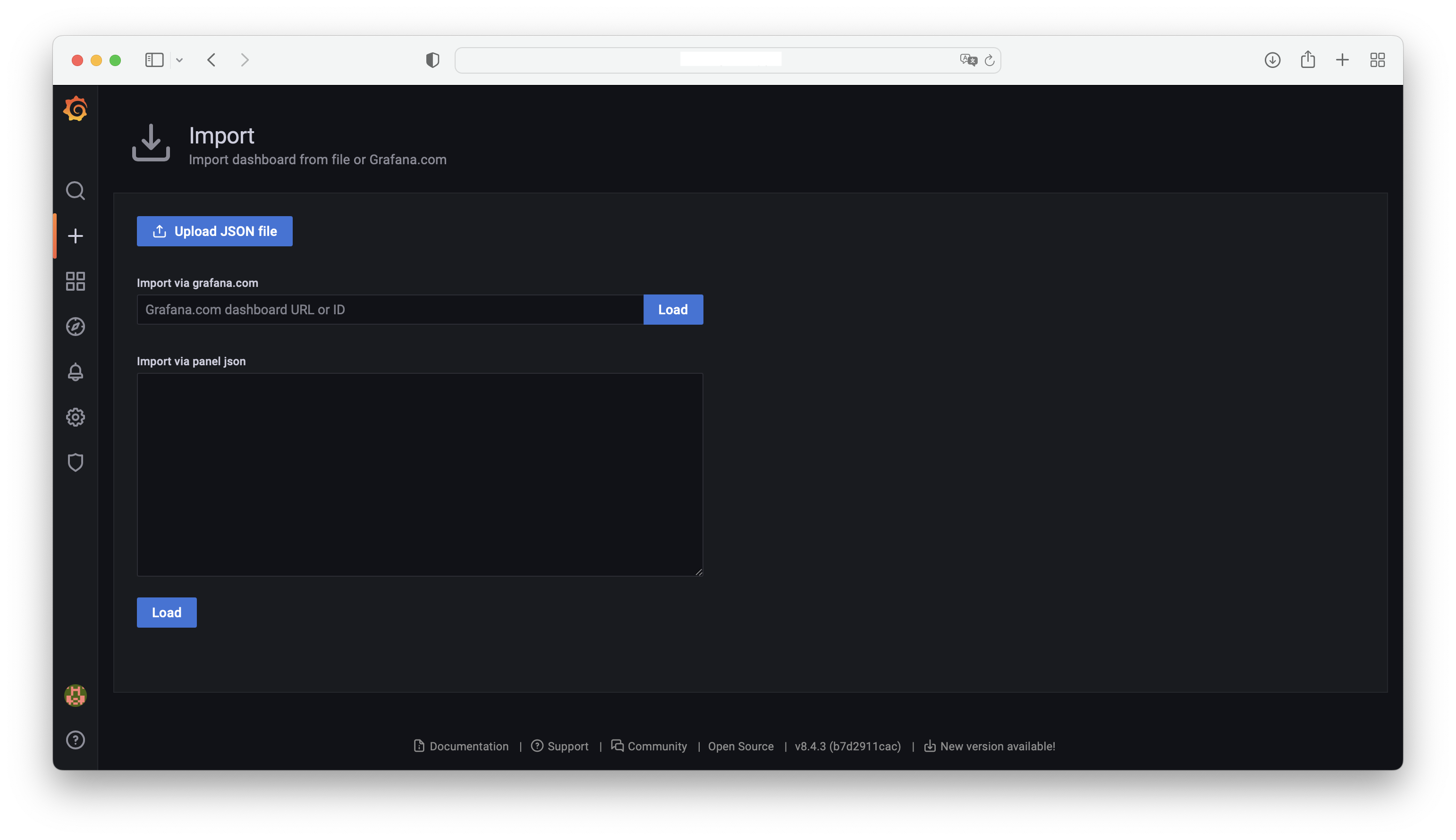1456x840 pixels.
Task: Click the Import dashboard from file subtitle
Action: click(317, 160)
